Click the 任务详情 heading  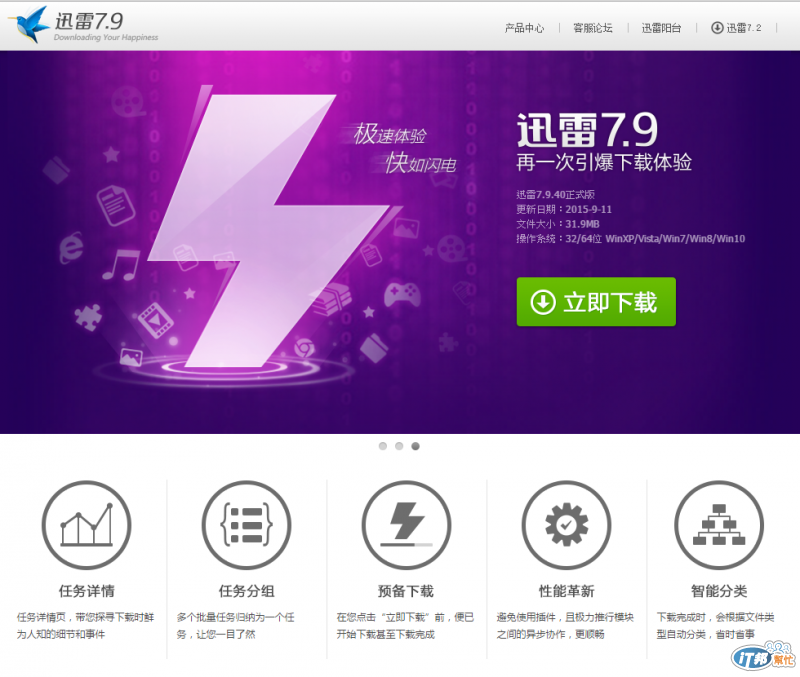click(x=87, y=591)
